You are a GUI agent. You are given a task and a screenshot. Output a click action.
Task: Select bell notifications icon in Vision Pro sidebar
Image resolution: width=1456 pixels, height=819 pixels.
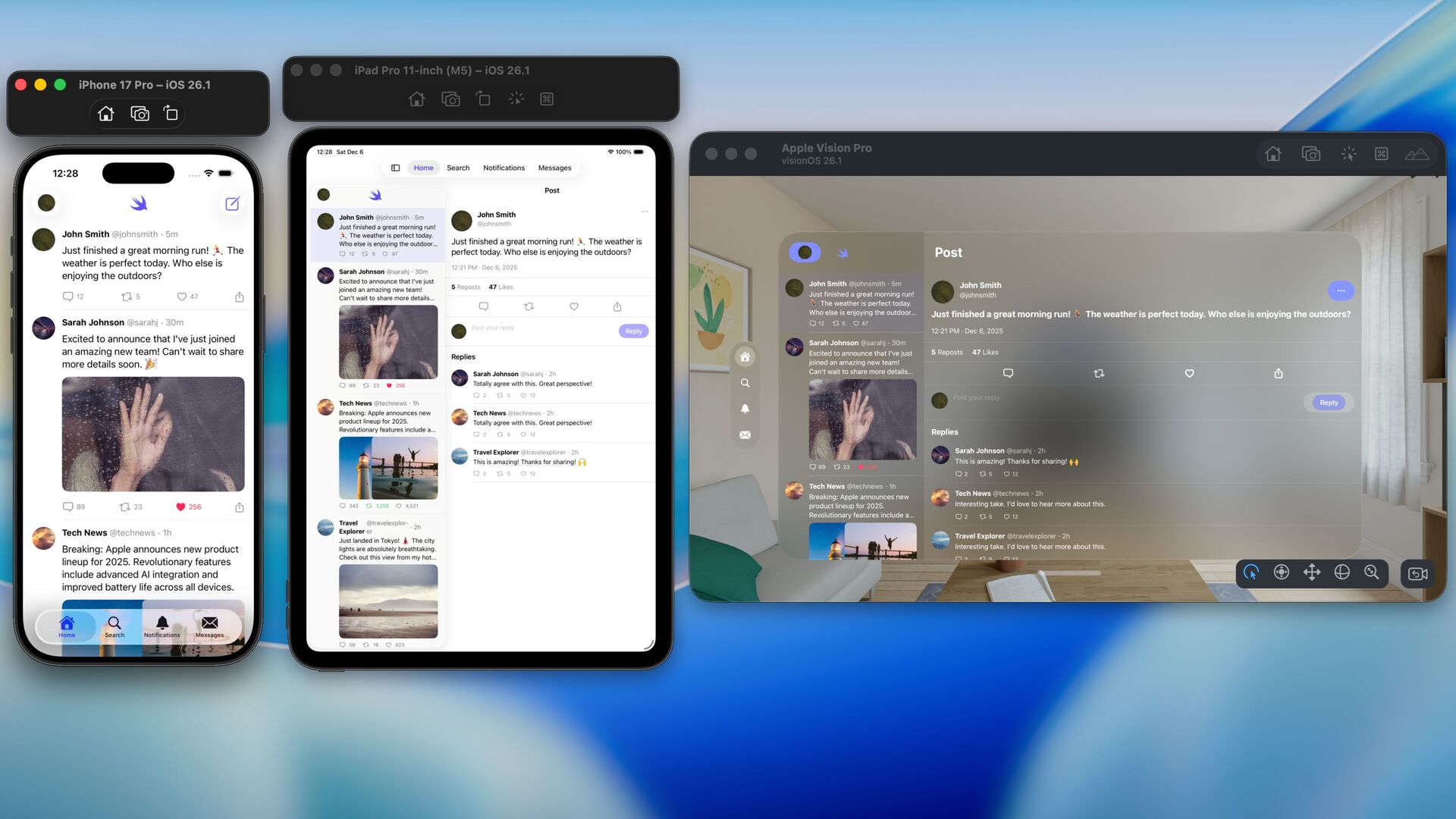click(745, 409)
